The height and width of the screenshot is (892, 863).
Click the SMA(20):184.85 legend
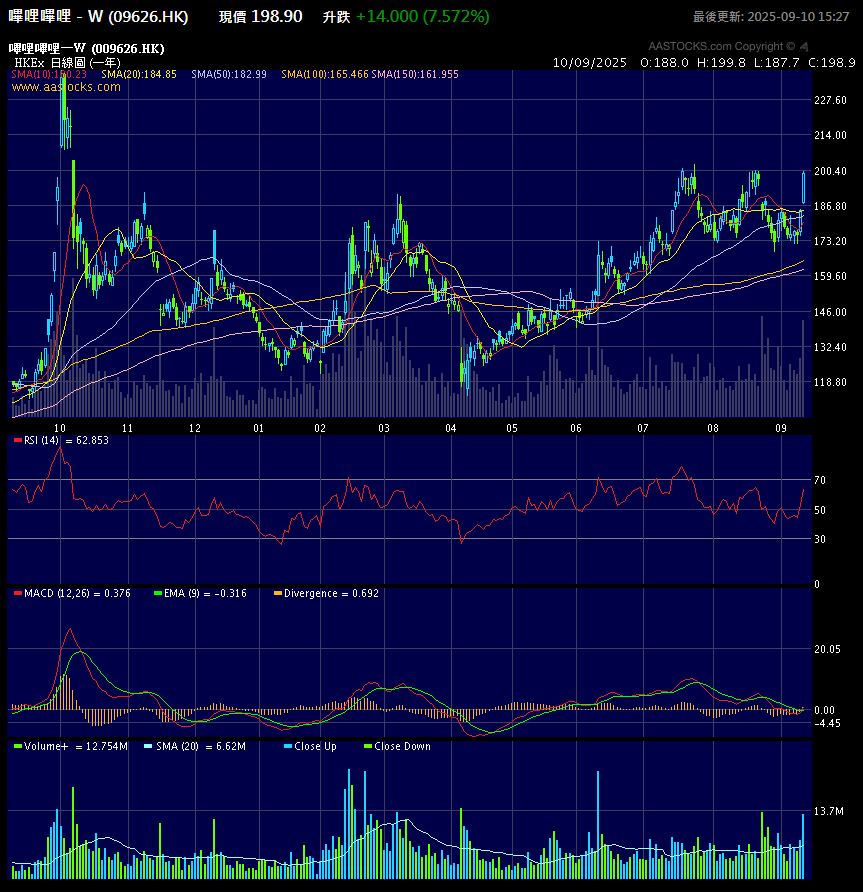[139, 75]
